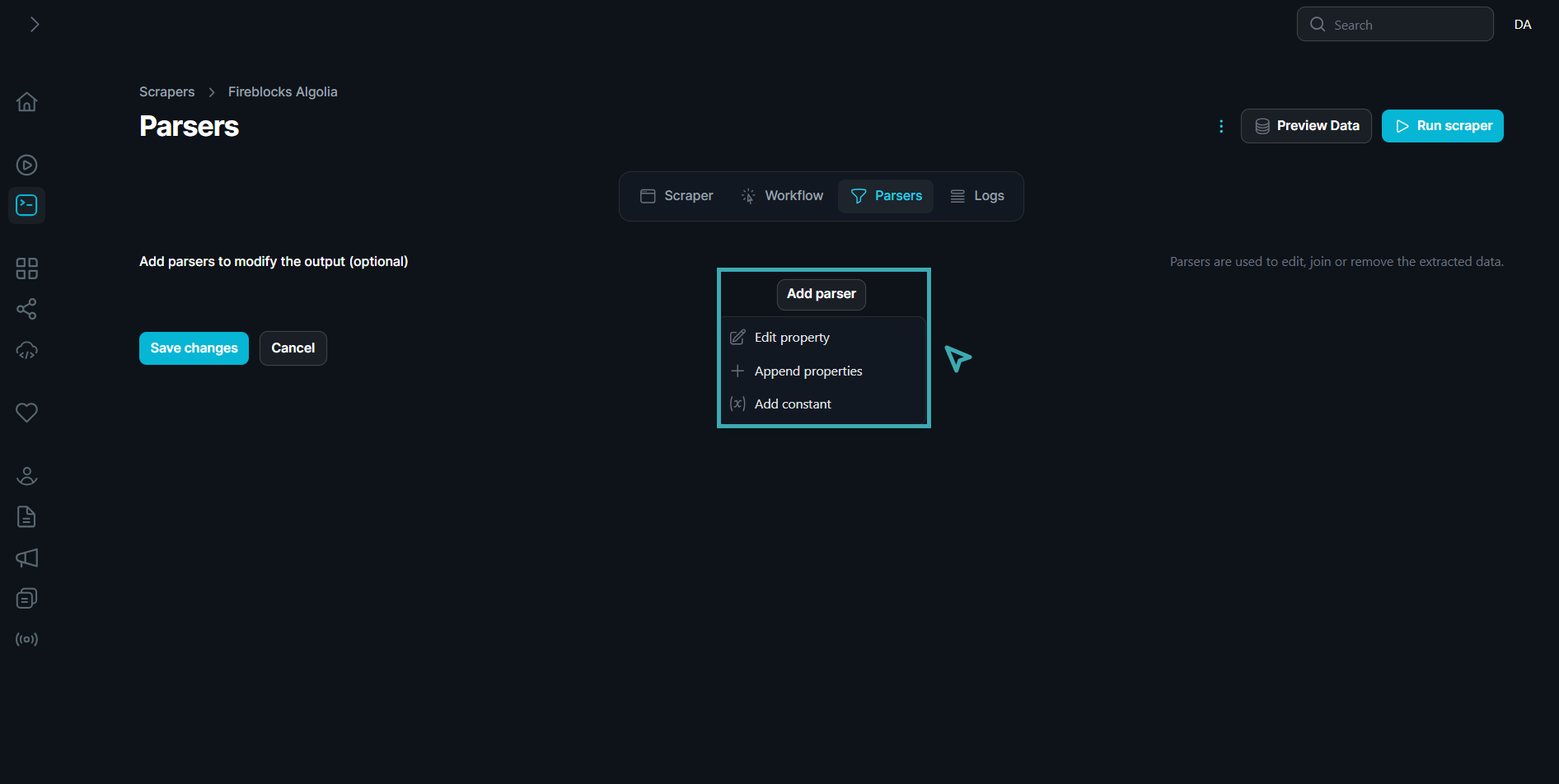Click the Run scraper button
The image size is (1559, 784).
point(1443,126)
